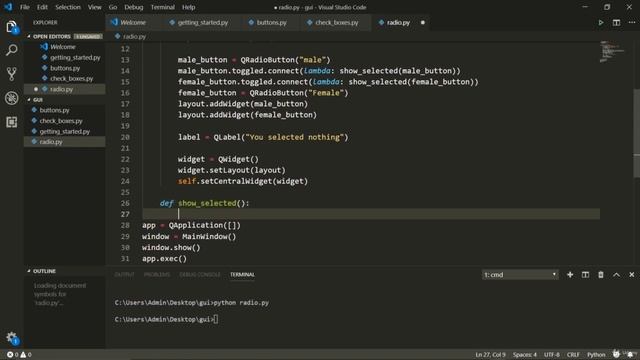The width and height of the screenshot is (640, 360).
Task: Open the Manage gear menu
Action: [11, 338]
